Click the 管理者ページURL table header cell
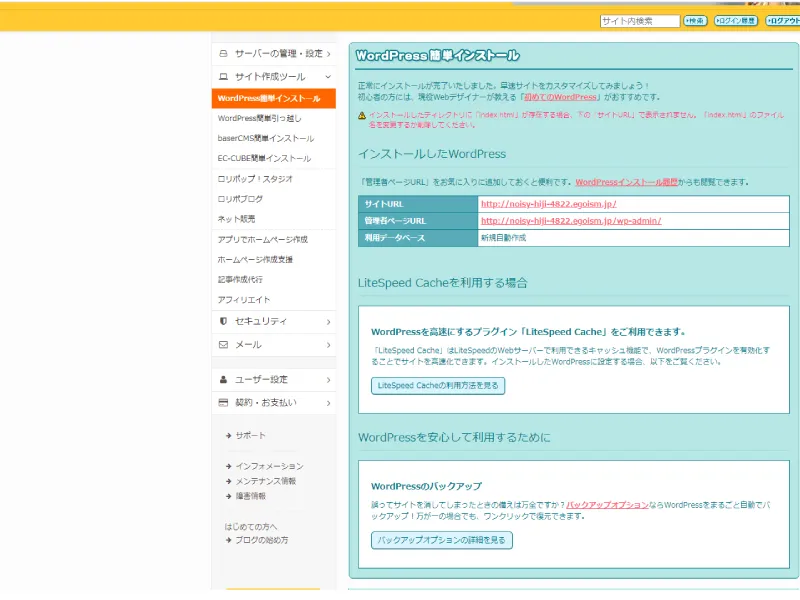 [x=418, y=221]
